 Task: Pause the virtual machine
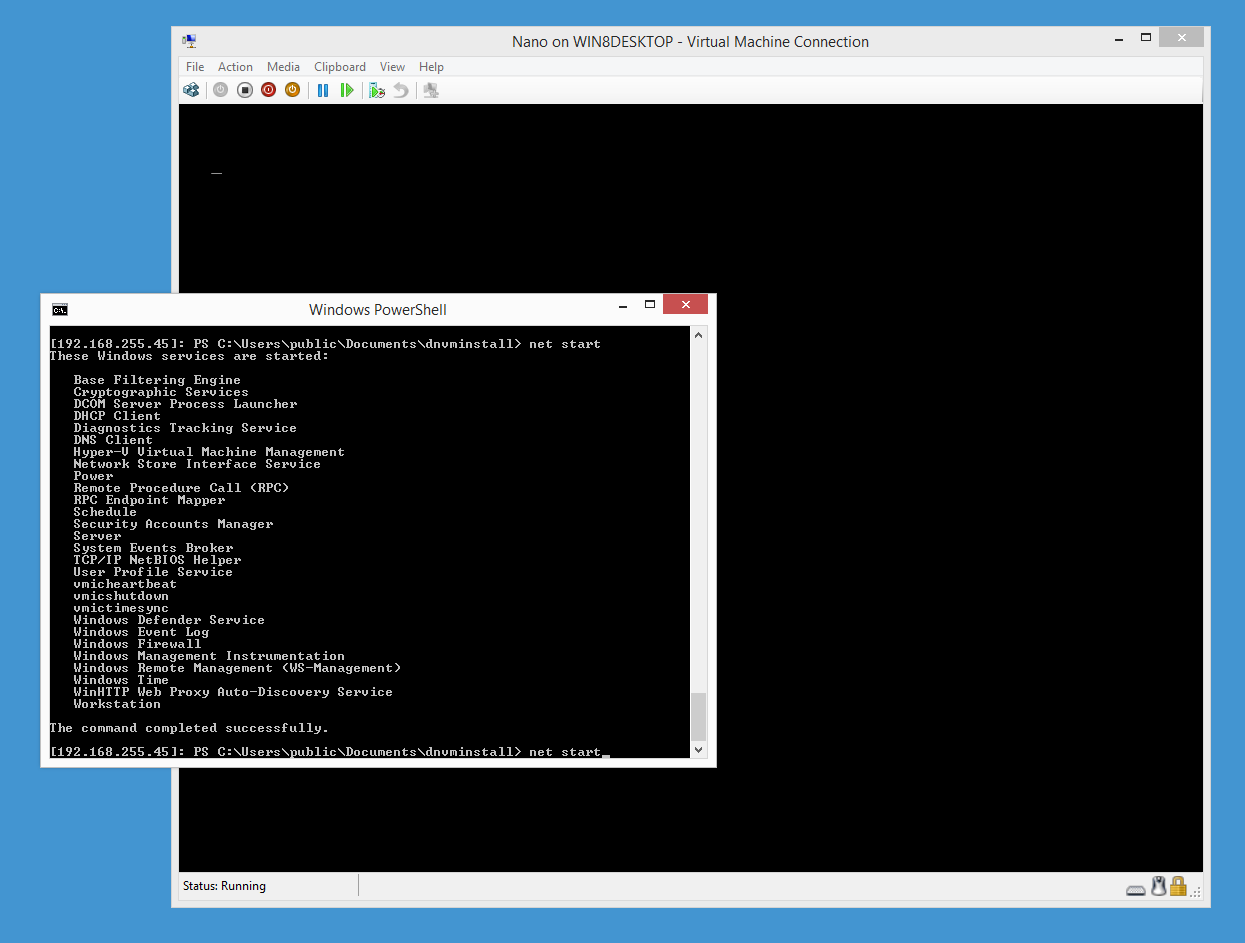323,90
